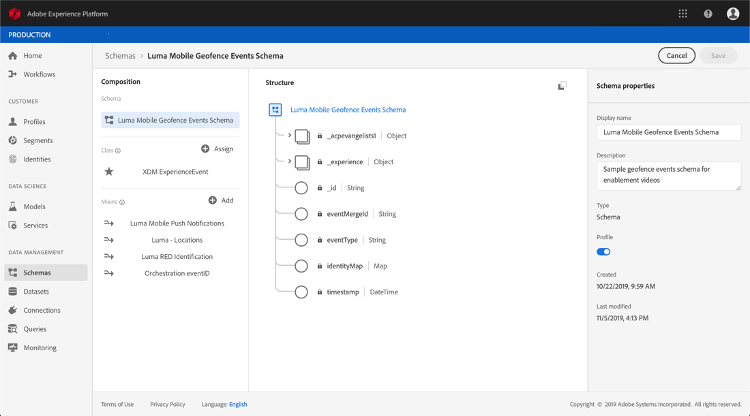Click the structure root schema name link

point(348,109)
